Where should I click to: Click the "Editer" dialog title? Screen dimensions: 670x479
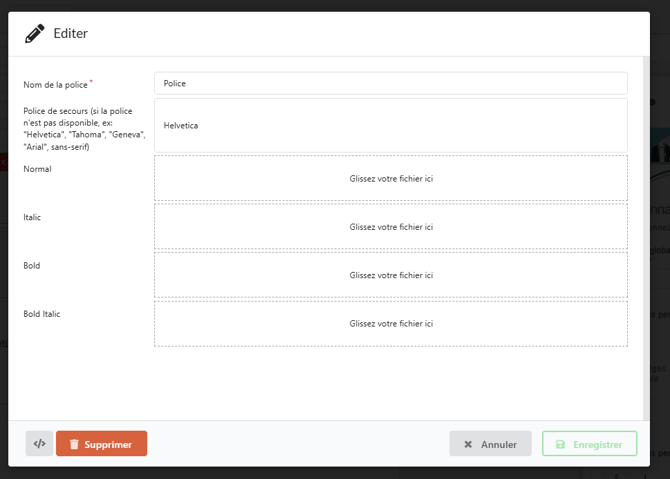[70, 34]
